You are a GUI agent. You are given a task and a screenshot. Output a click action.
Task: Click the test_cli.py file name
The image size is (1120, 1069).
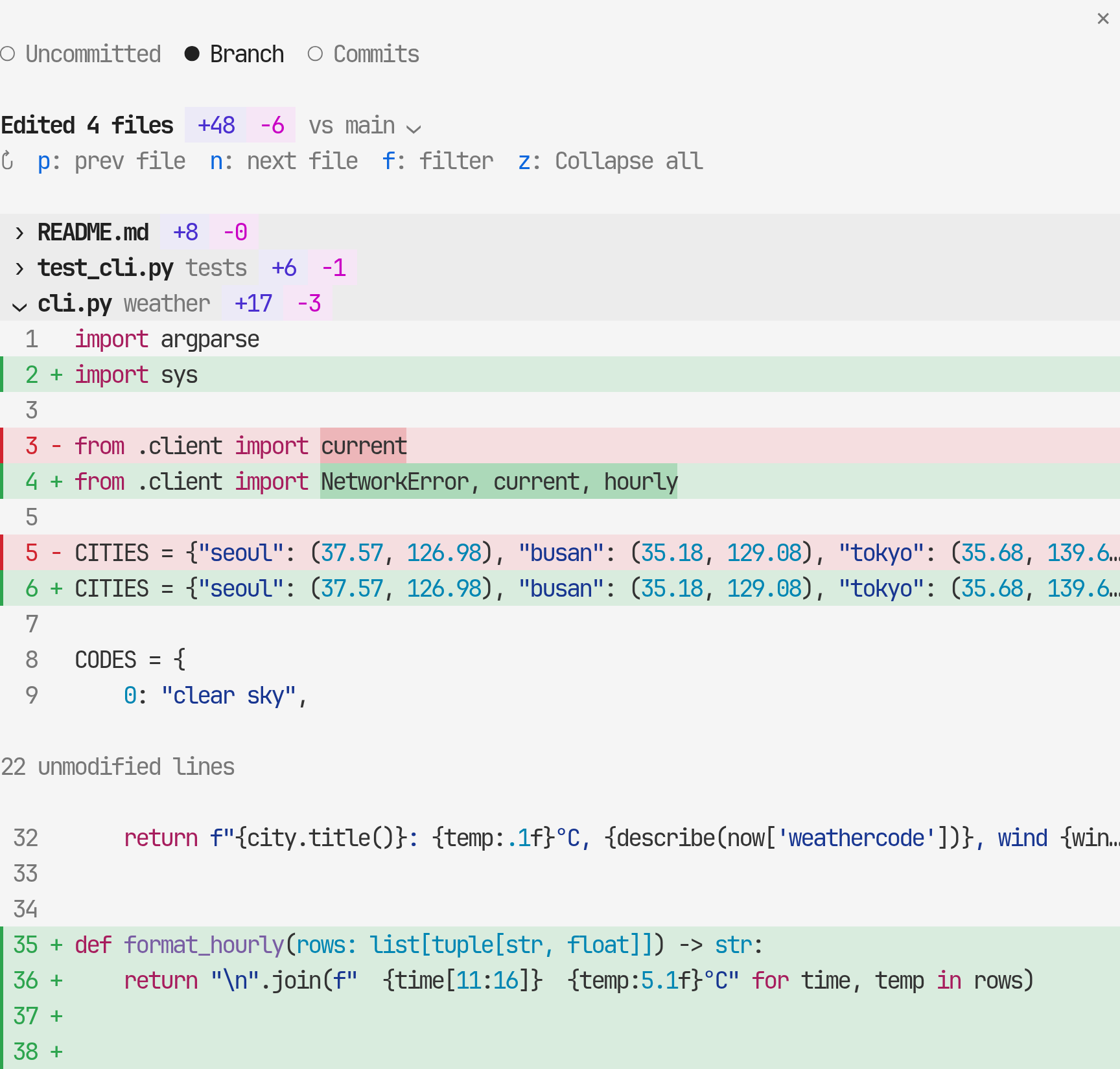(106, 268)
